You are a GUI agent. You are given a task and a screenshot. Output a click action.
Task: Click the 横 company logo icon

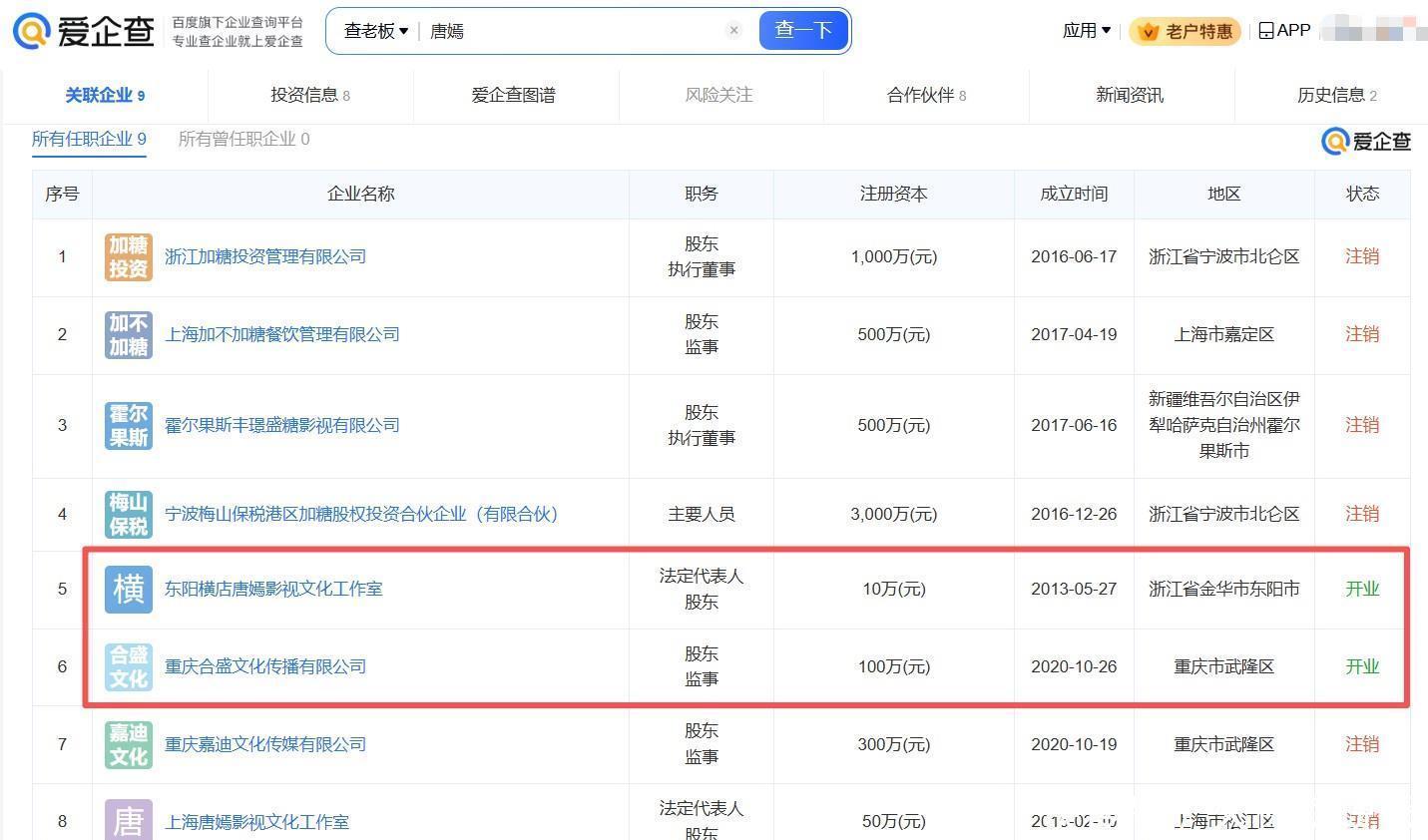click(129, 590)
